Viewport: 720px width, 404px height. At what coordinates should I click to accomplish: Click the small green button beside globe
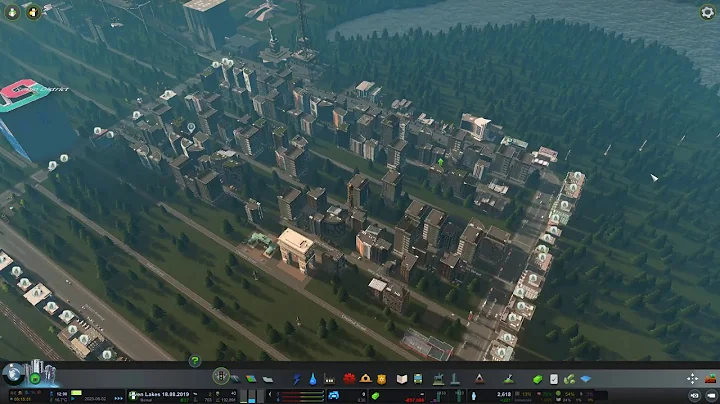coord(35,379)
